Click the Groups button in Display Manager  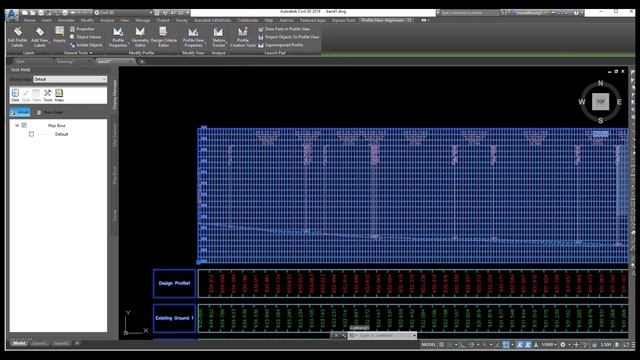20,112
